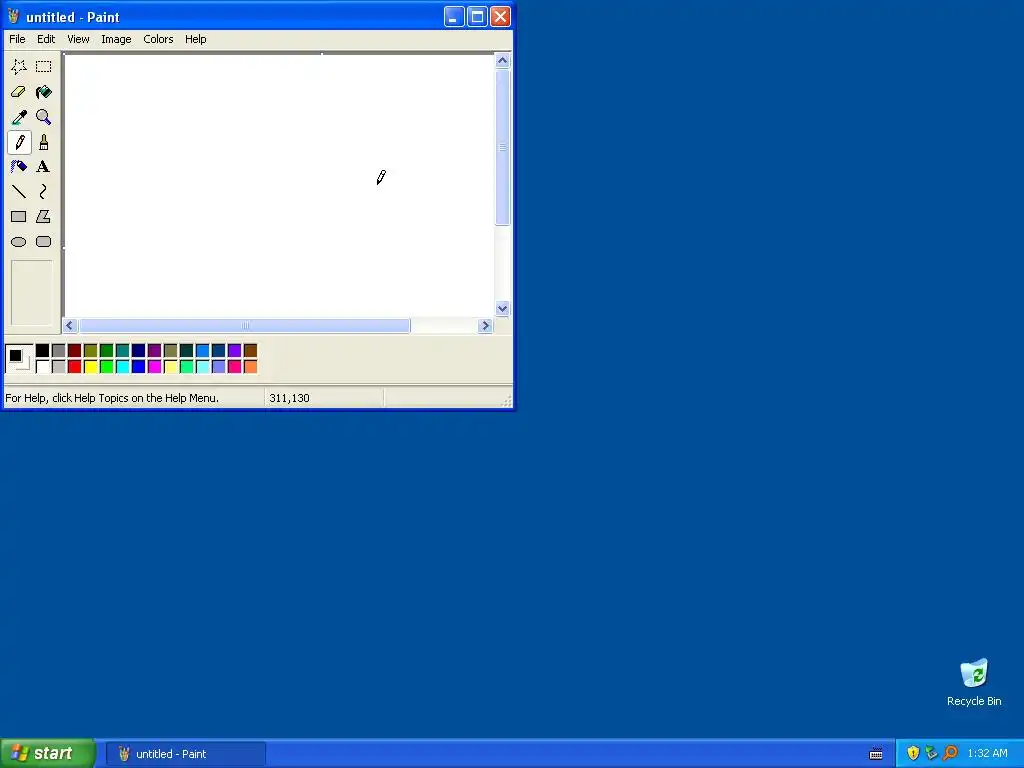Activate the Pick Color eyedropper tool
Image resolution: width=1024 pixels, height=768 pixels.
[x=19, y=117]
